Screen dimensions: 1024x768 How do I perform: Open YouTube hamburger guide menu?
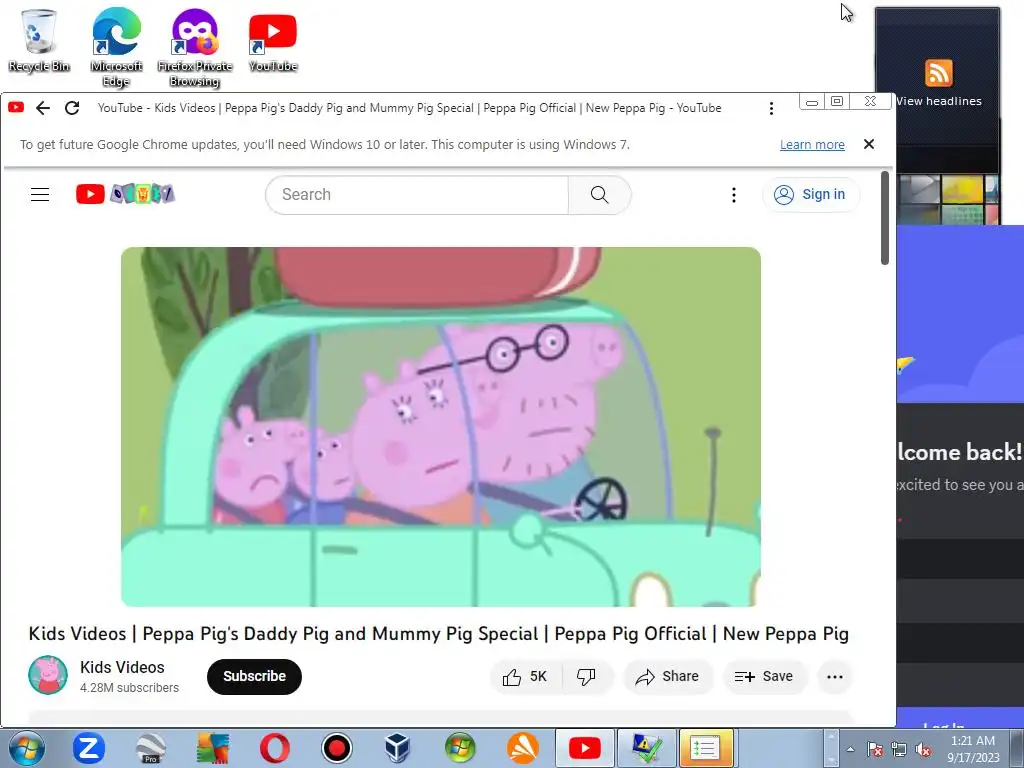pos(40,195)
